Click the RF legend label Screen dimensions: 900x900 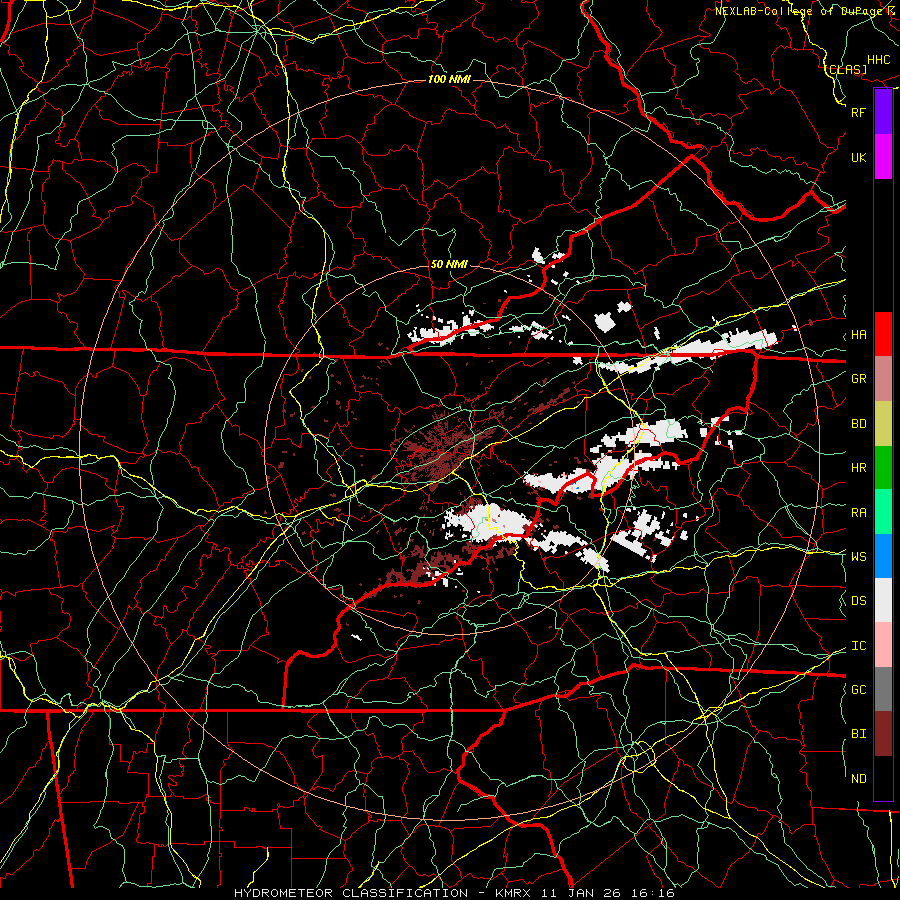click(x=859, y=112)
